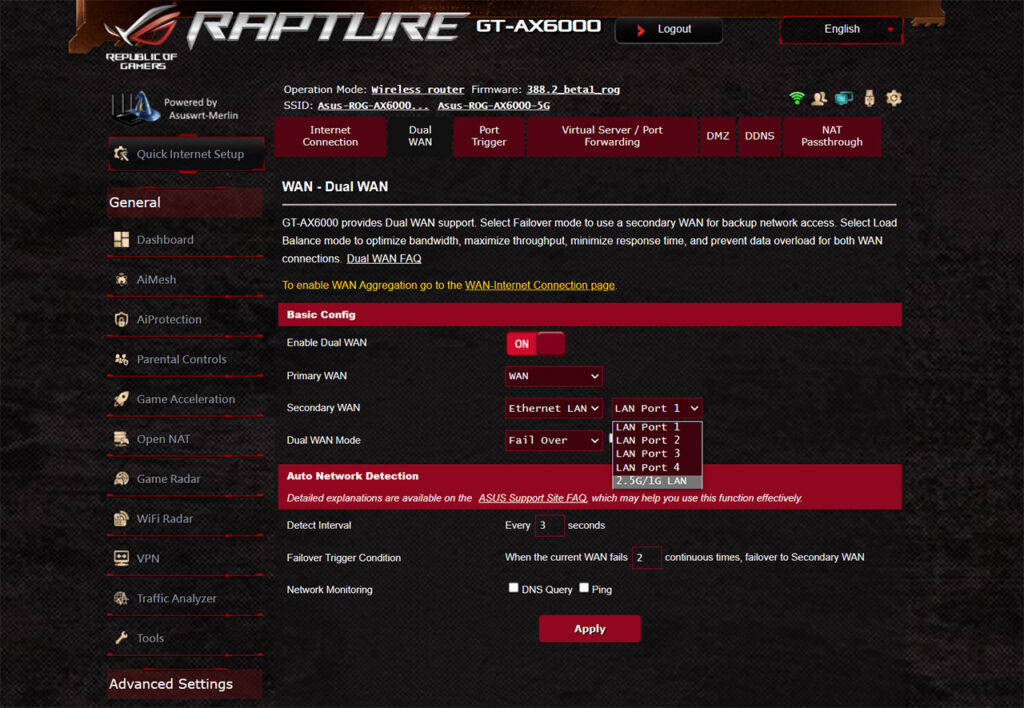Viewport: 1024px width, 708px height.
Task: Click the Apply button
Action: [590, 628]
